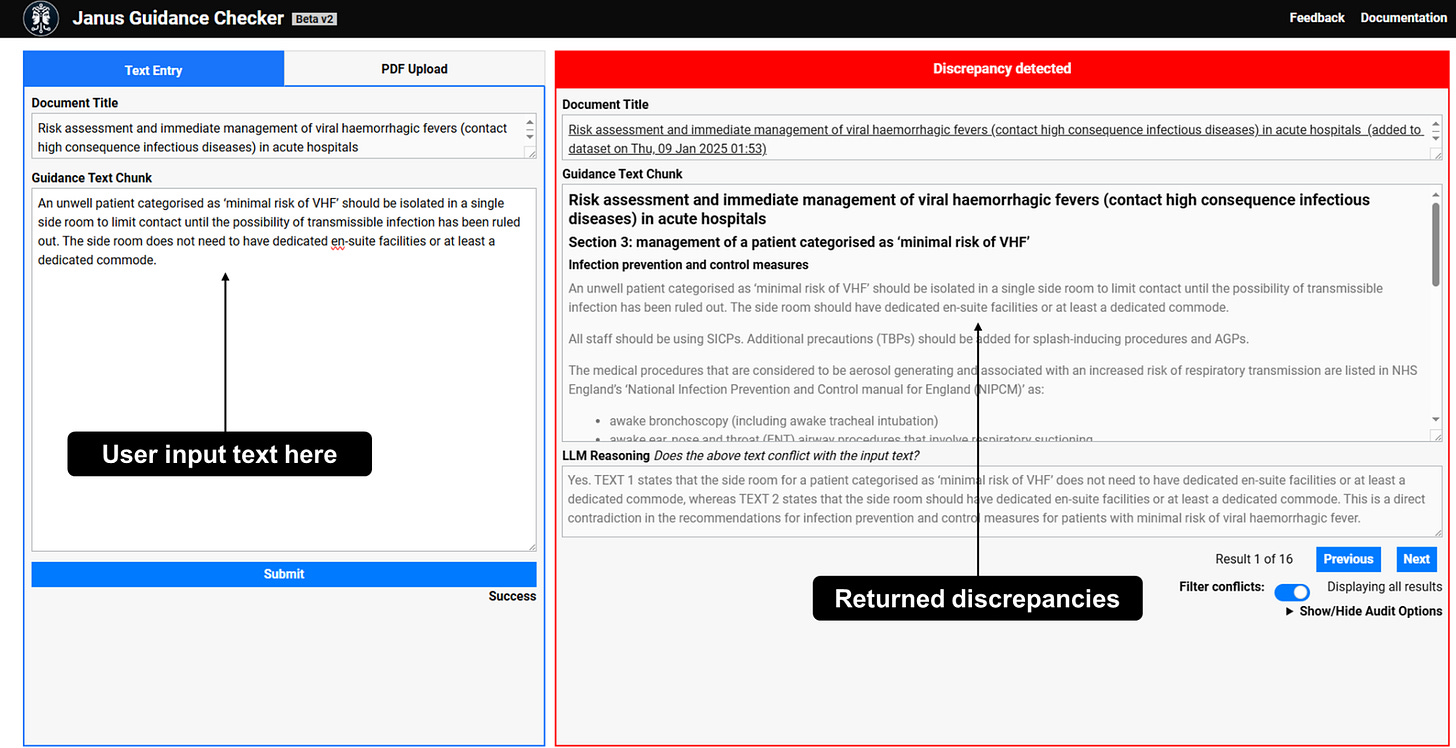Submit the guidance text

pyautogui.click(x=284, y=574)
